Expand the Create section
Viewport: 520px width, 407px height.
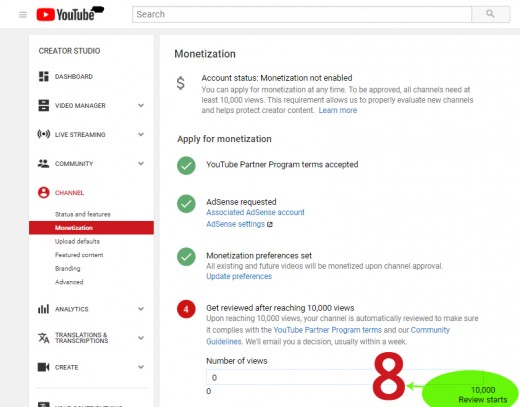[x=141, y=367]
